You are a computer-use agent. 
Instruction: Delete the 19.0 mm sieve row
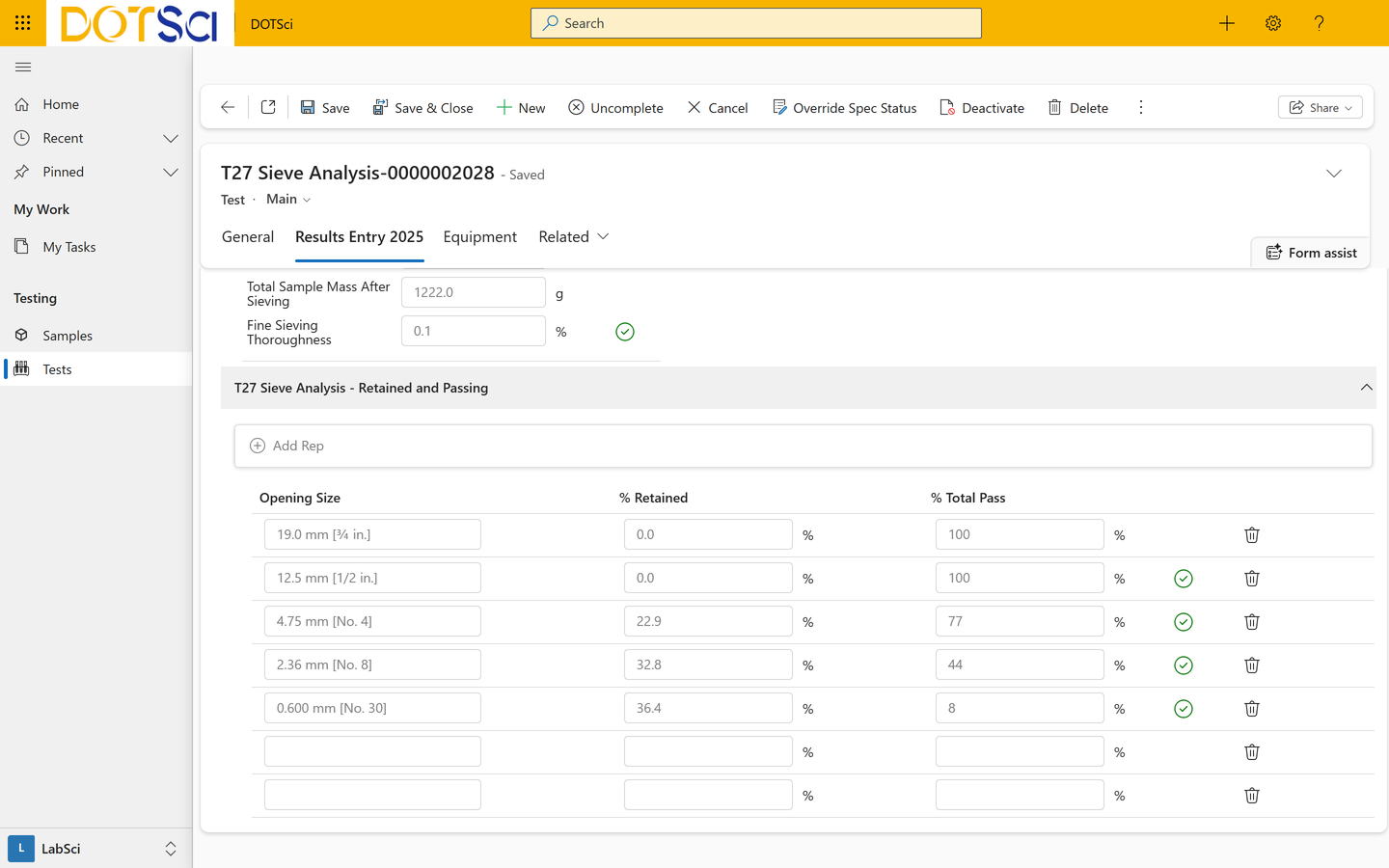point(1252,535)
